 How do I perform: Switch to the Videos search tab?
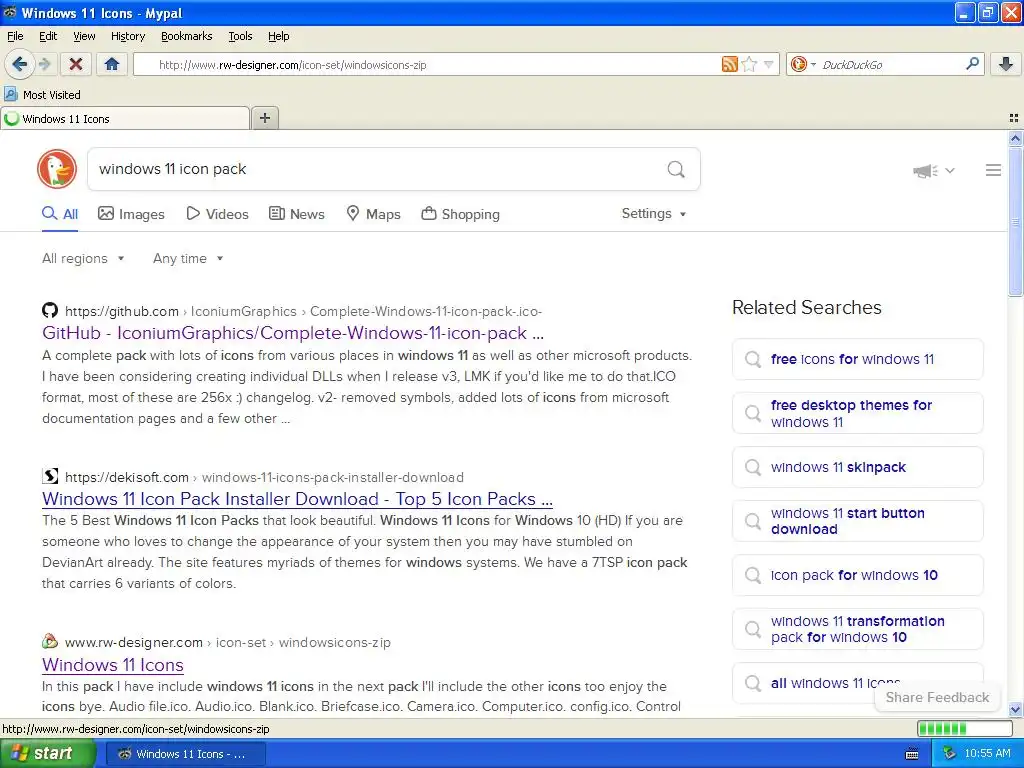[217, 214]
